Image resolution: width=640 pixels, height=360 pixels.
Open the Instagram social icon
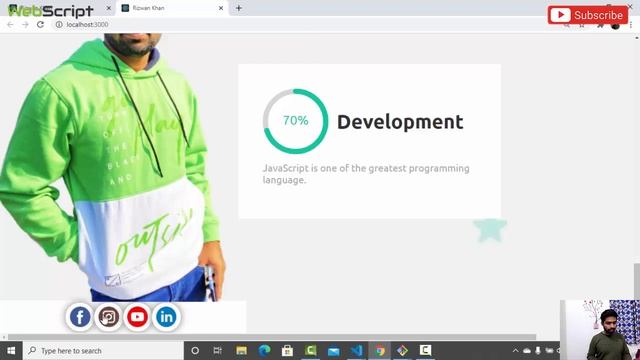108,317
